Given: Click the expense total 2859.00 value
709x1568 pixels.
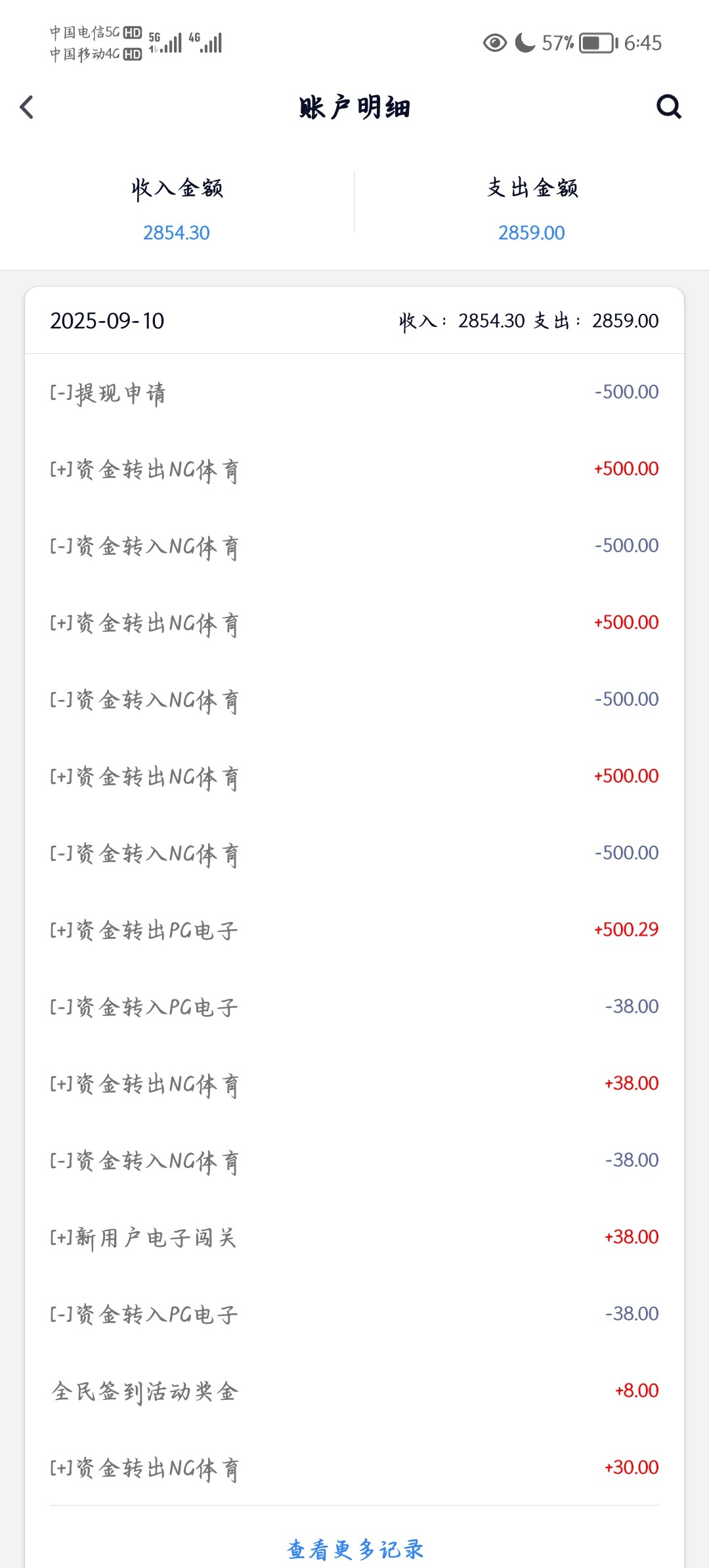Looking at the screenshot, I should [532, 232].
